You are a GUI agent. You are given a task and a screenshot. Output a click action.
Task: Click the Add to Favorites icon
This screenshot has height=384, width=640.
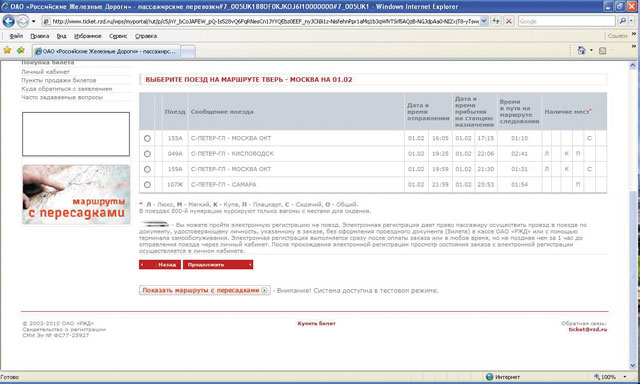click(21, 50)
